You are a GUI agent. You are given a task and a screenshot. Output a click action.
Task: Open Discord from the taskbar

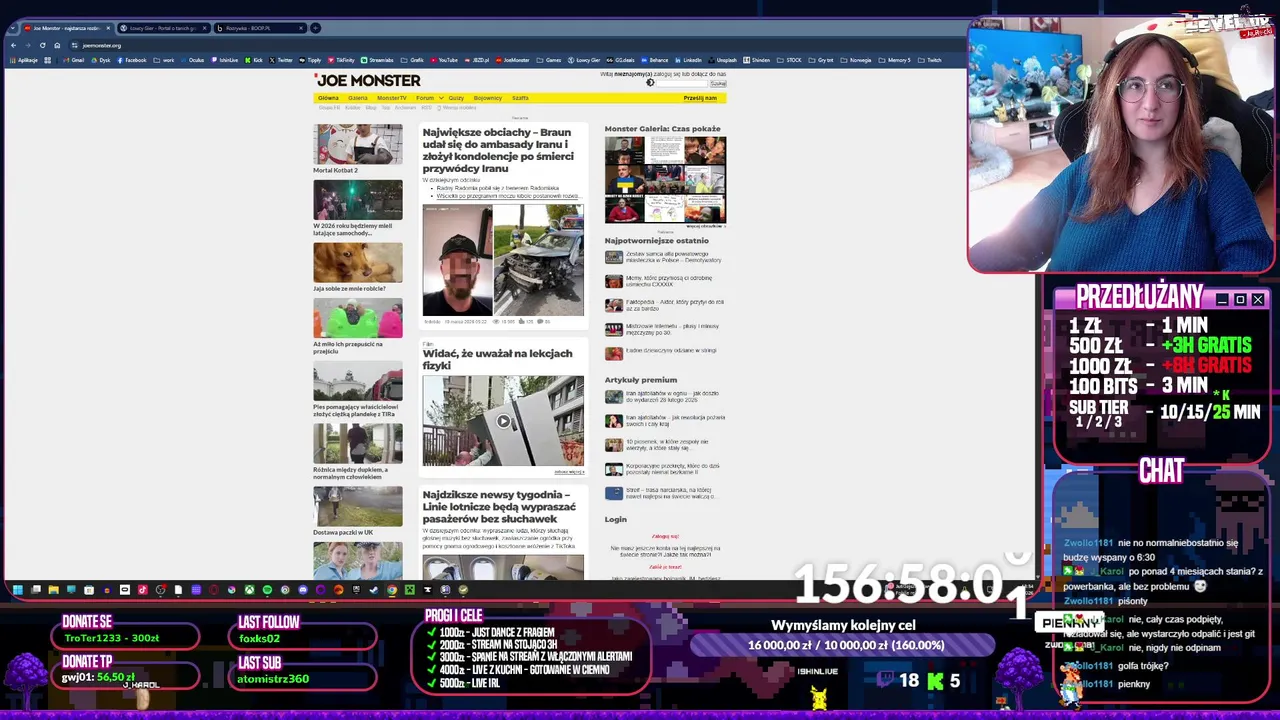(303, 589)
